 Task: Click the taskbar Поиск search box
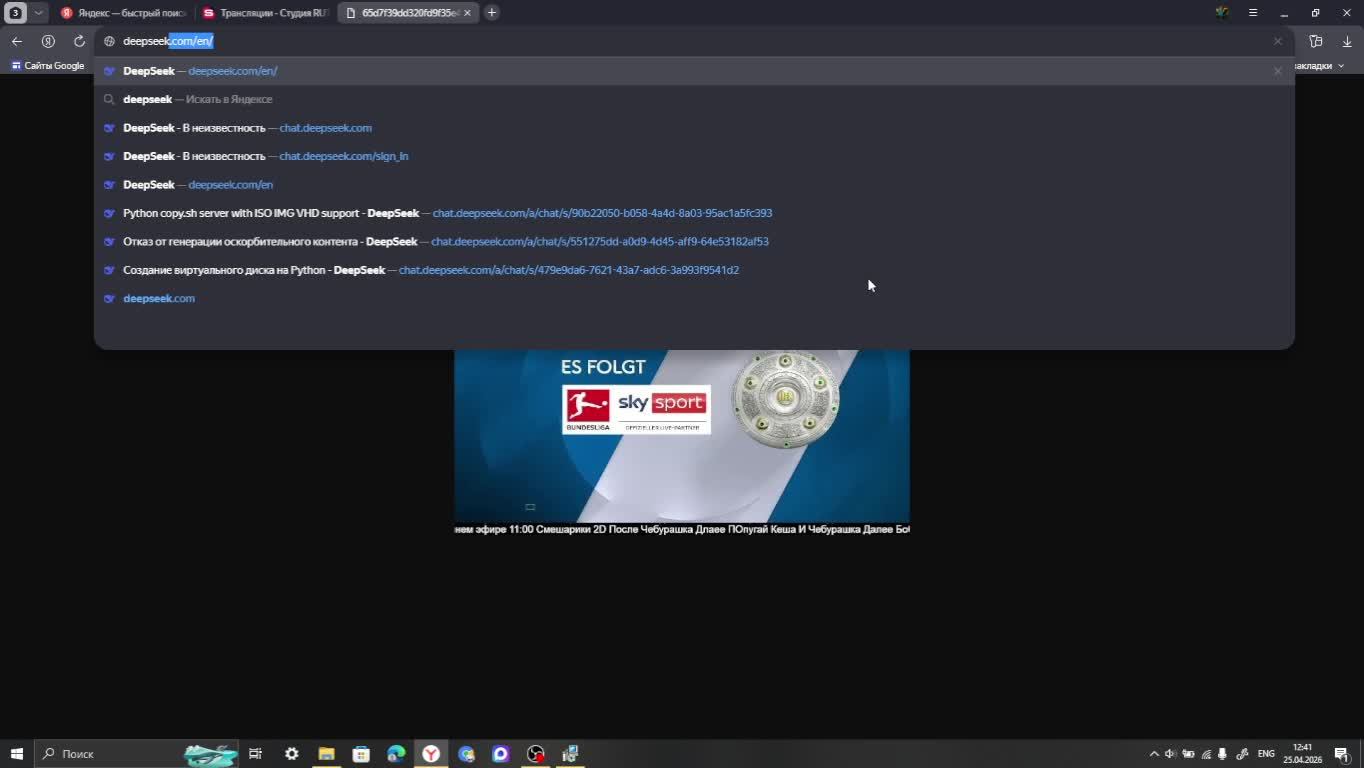pyautogui.click(x=137, y=754)
